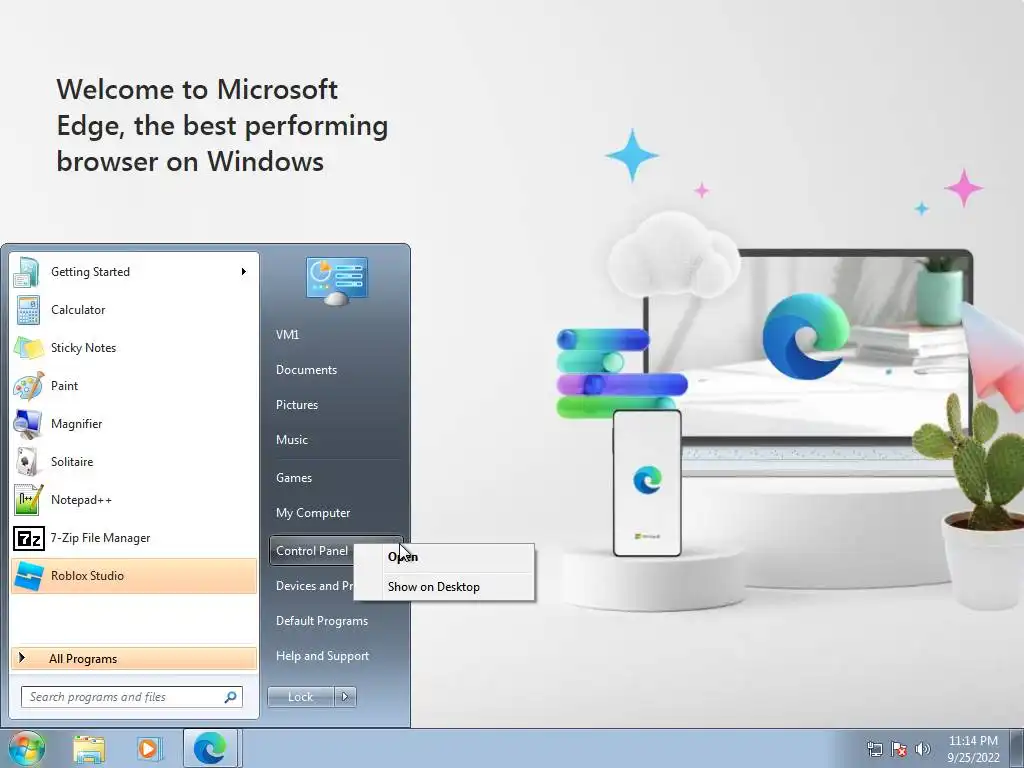Launch Solitaire card icon
Viewport: 1024px width, 768px height.
pyautogui.click(x=27, y=462)
